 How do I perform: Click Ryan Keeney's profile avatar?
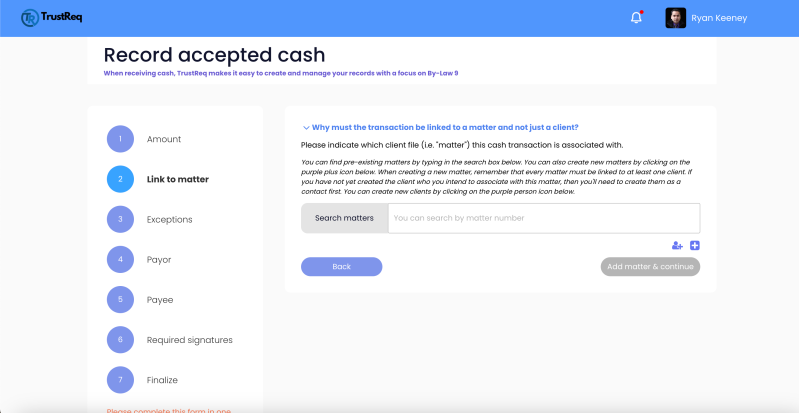[x=676, y=18]
